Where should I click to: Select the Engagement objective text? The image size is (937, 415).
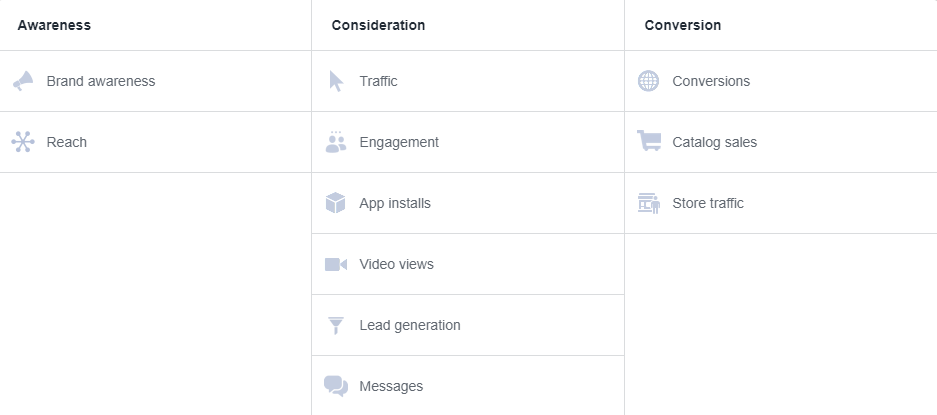pos(399,142)
